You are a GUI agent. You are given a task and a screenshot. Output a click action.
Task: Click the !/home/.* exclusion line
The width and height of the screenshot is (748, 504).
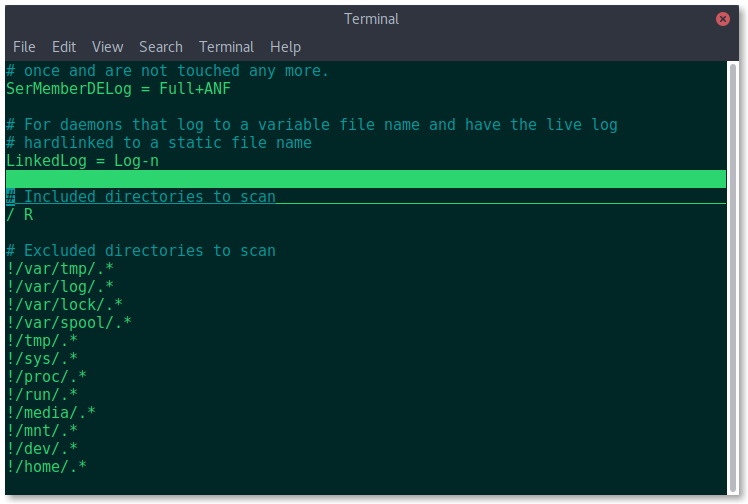[46, 467]
